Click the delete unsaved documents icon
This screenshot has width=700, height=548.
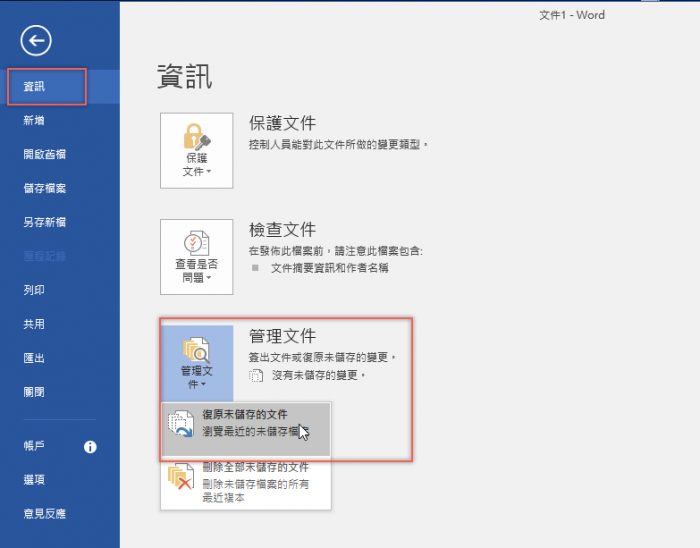point(181,476)
